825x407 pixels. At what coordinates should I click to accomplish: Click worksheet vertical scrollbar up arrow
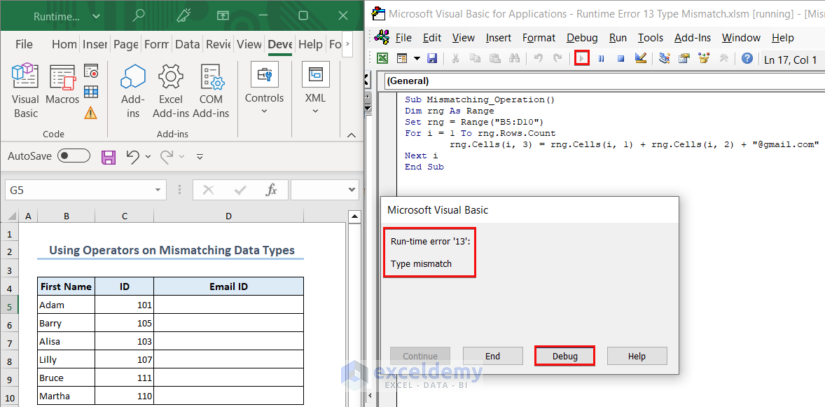coord(355,216)
